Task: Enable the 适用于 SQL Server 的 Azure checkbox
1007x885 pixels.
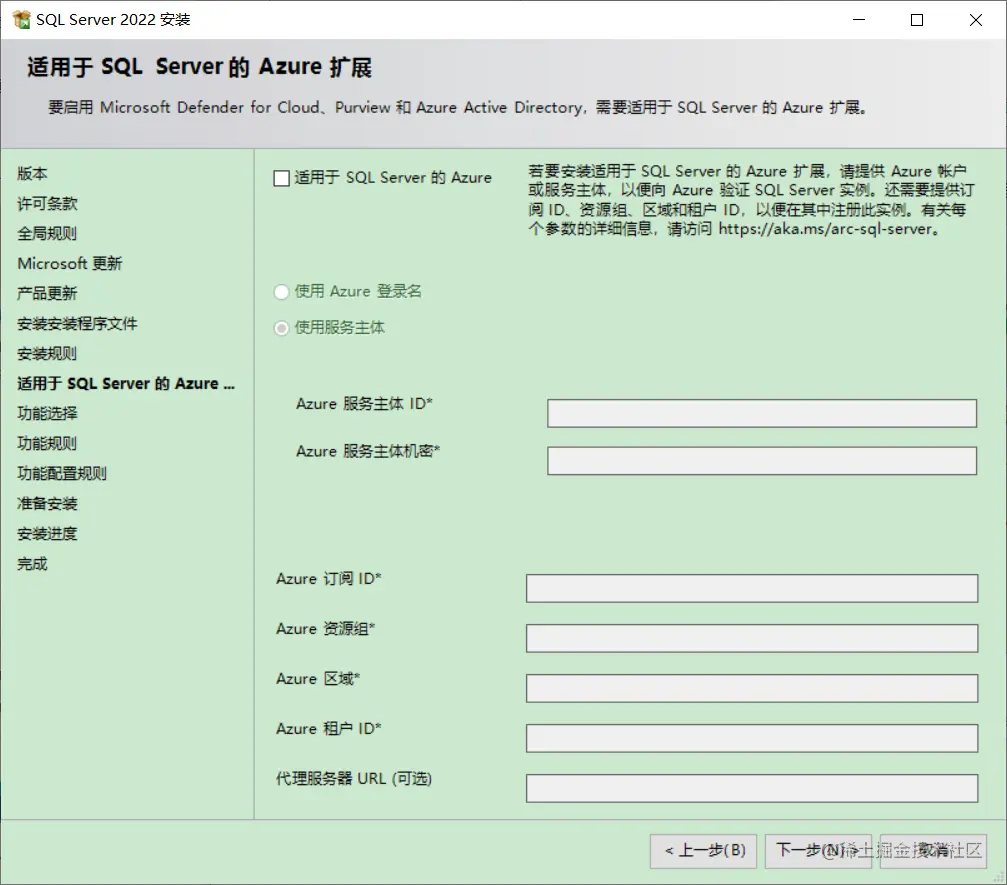Action: click(281, 178)
